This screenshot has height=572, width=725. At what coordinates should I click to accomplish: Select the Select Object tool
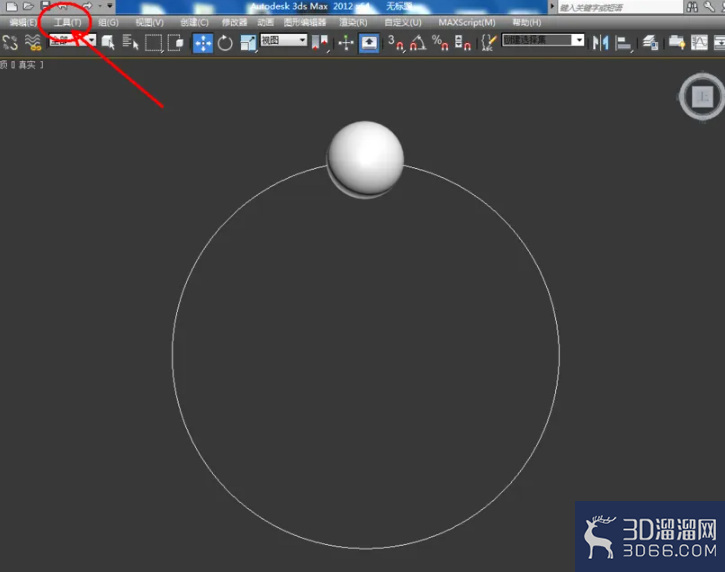(x=108, y=43)
